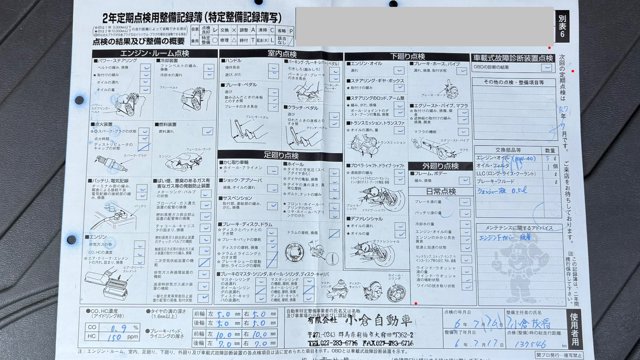Select the エンジン・ルーム点検 section header
The image size is (640, 360).
pyautogui.click(x=155, y=53)
